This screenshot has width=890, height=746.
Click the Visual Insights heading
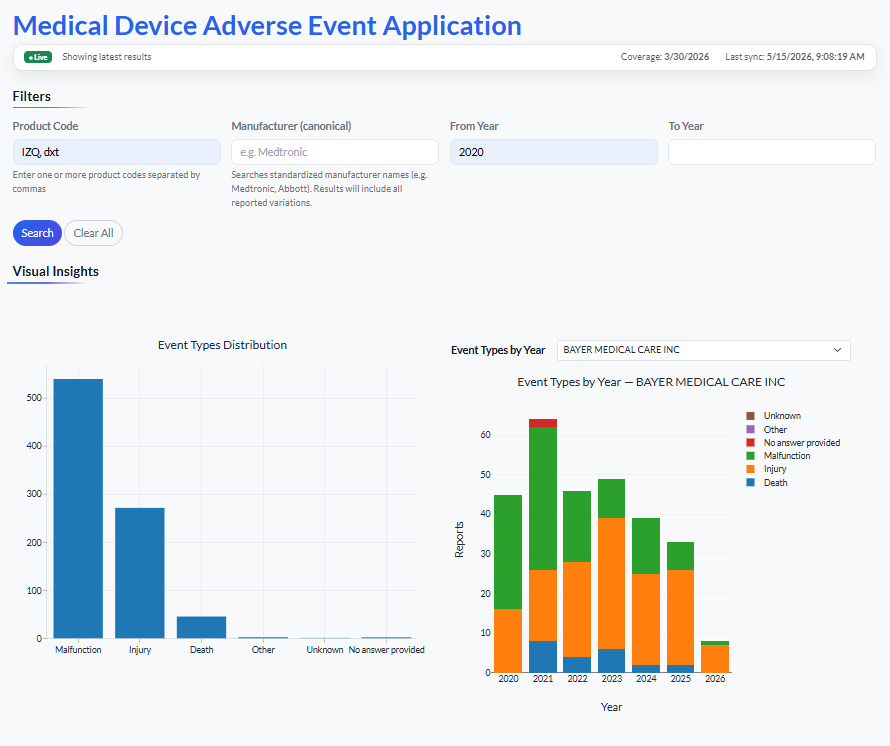pos(56,271)
